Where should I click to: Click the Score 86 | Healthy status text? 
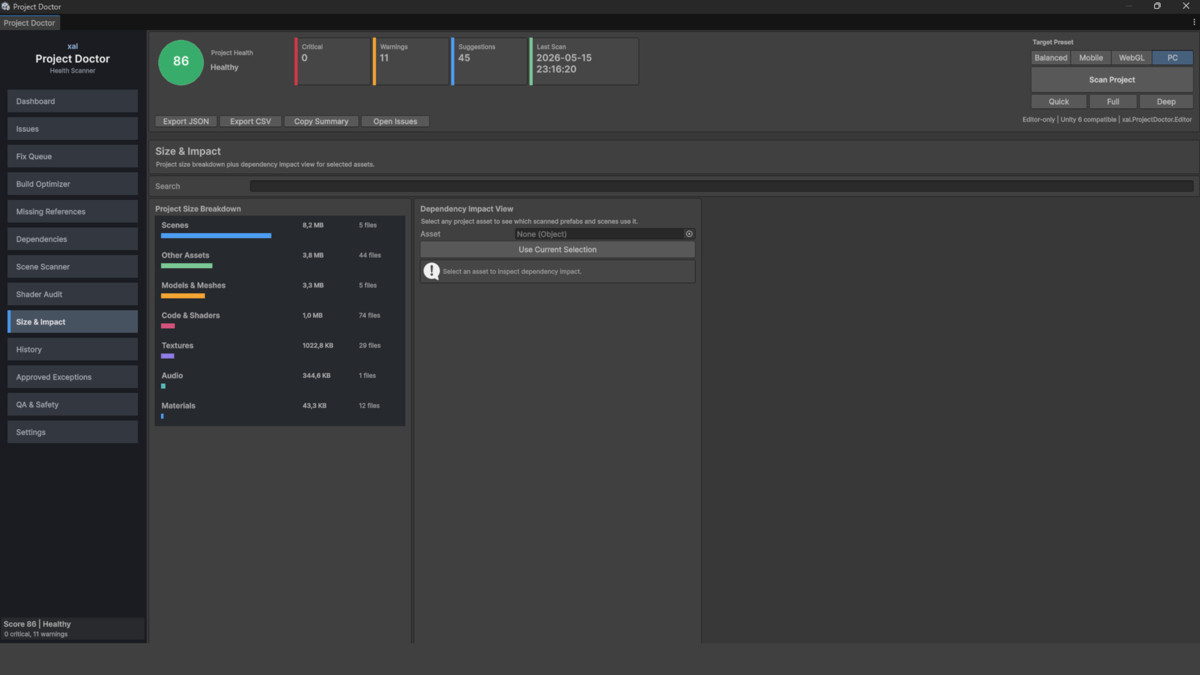(x=37, y=624)
